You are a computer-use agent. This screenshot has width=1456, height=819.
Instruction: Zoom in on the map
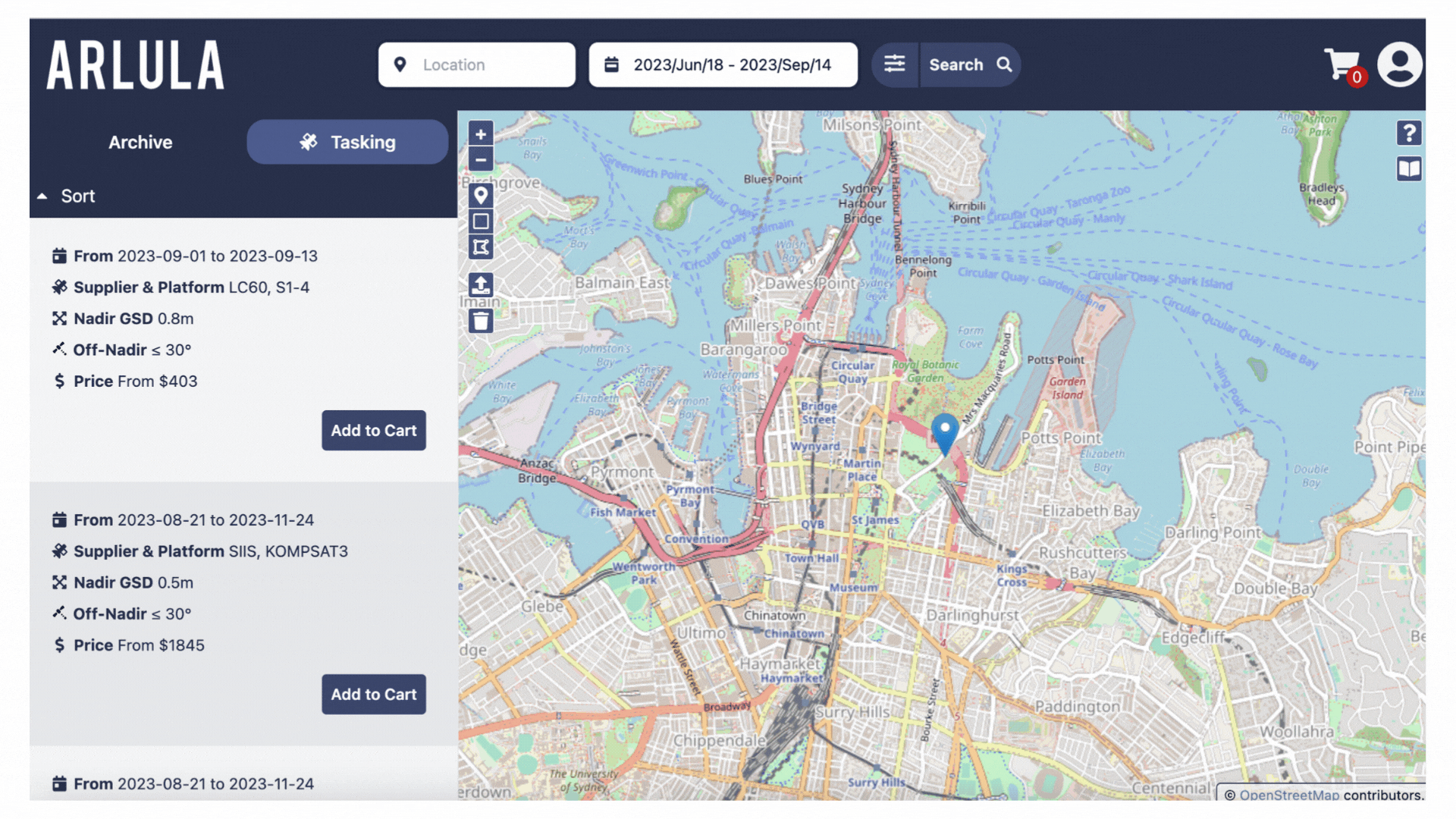click(481, 133)
